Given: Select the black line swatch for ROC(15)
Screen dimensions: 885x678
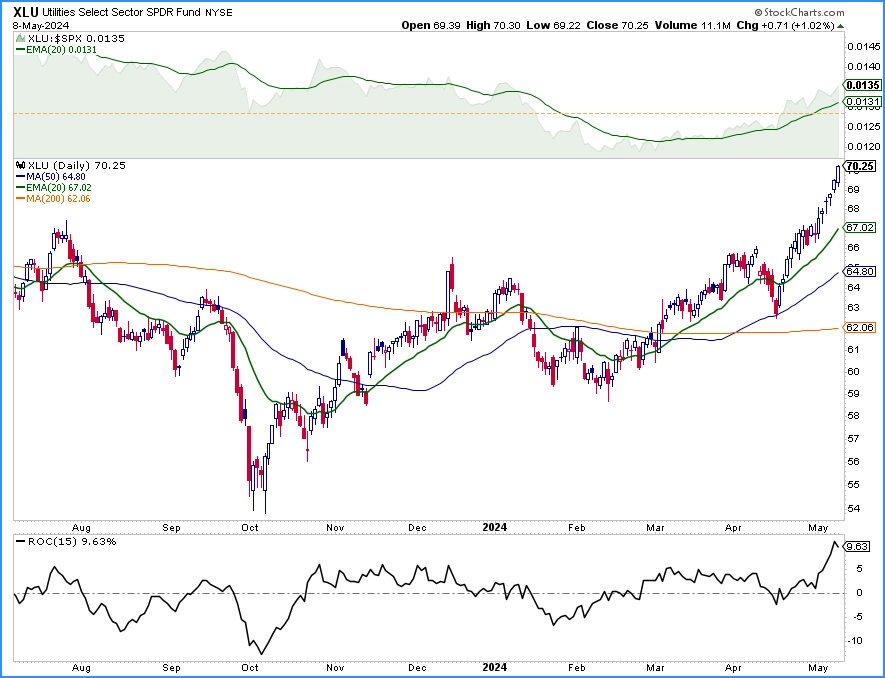Looking at the screenshot, I should pyautogui.click(x=20, y=542).
